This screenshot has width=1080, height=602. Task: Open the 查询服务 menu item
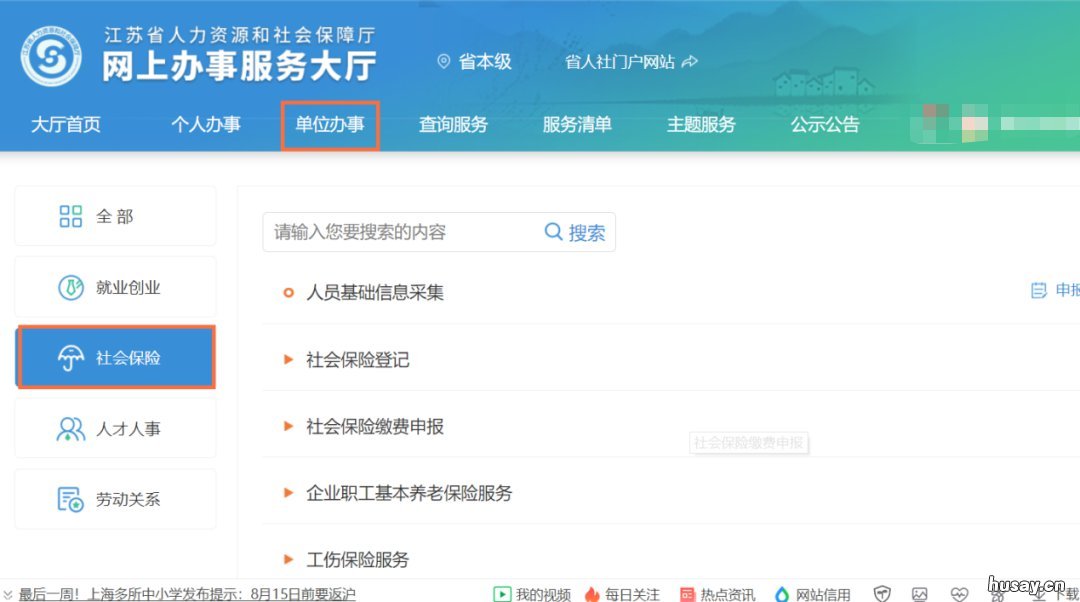point(453,124)
